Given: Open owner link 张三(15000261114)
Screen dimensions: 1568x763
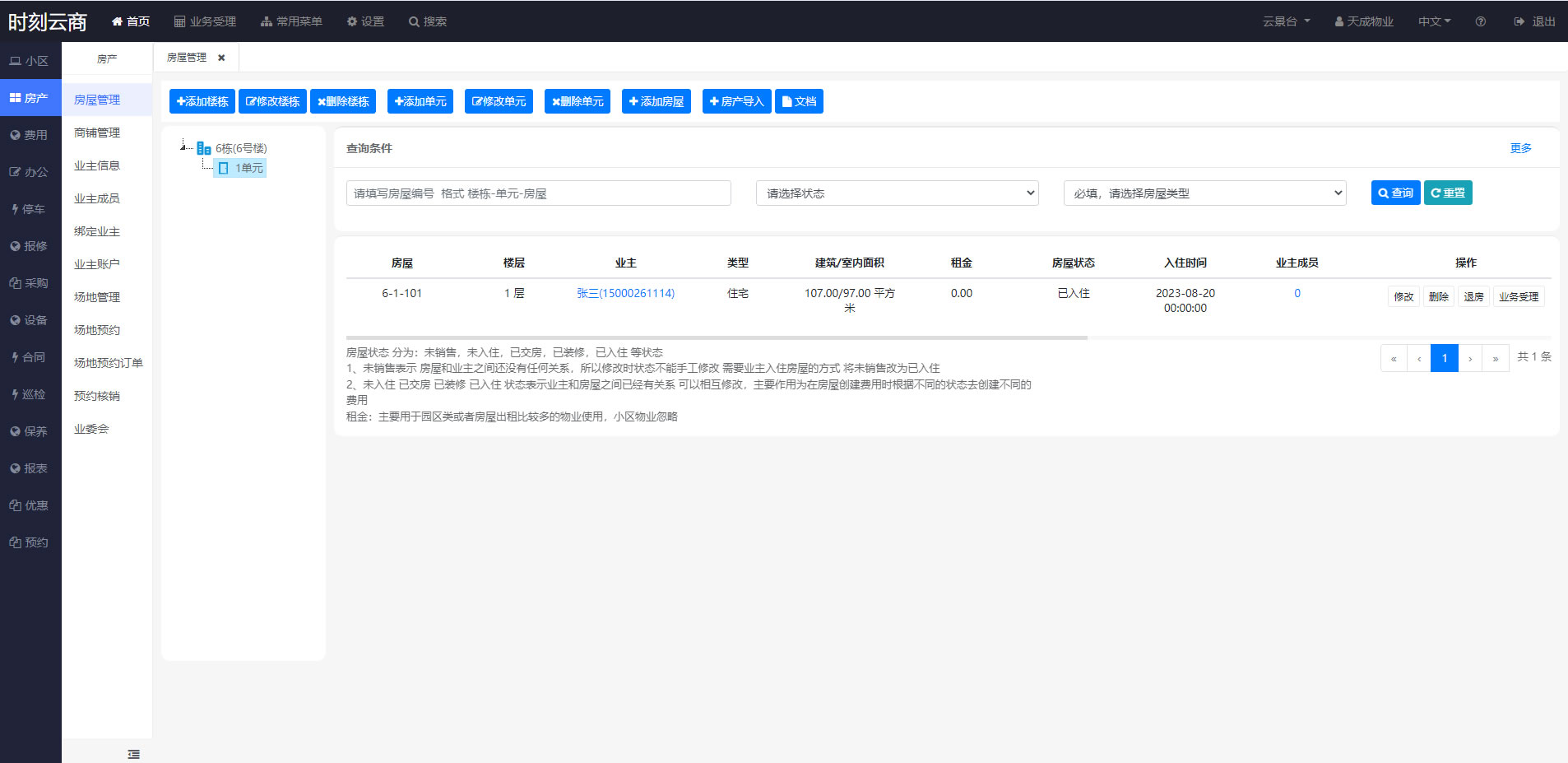Looking at the screenshot, I should [626, 293].
